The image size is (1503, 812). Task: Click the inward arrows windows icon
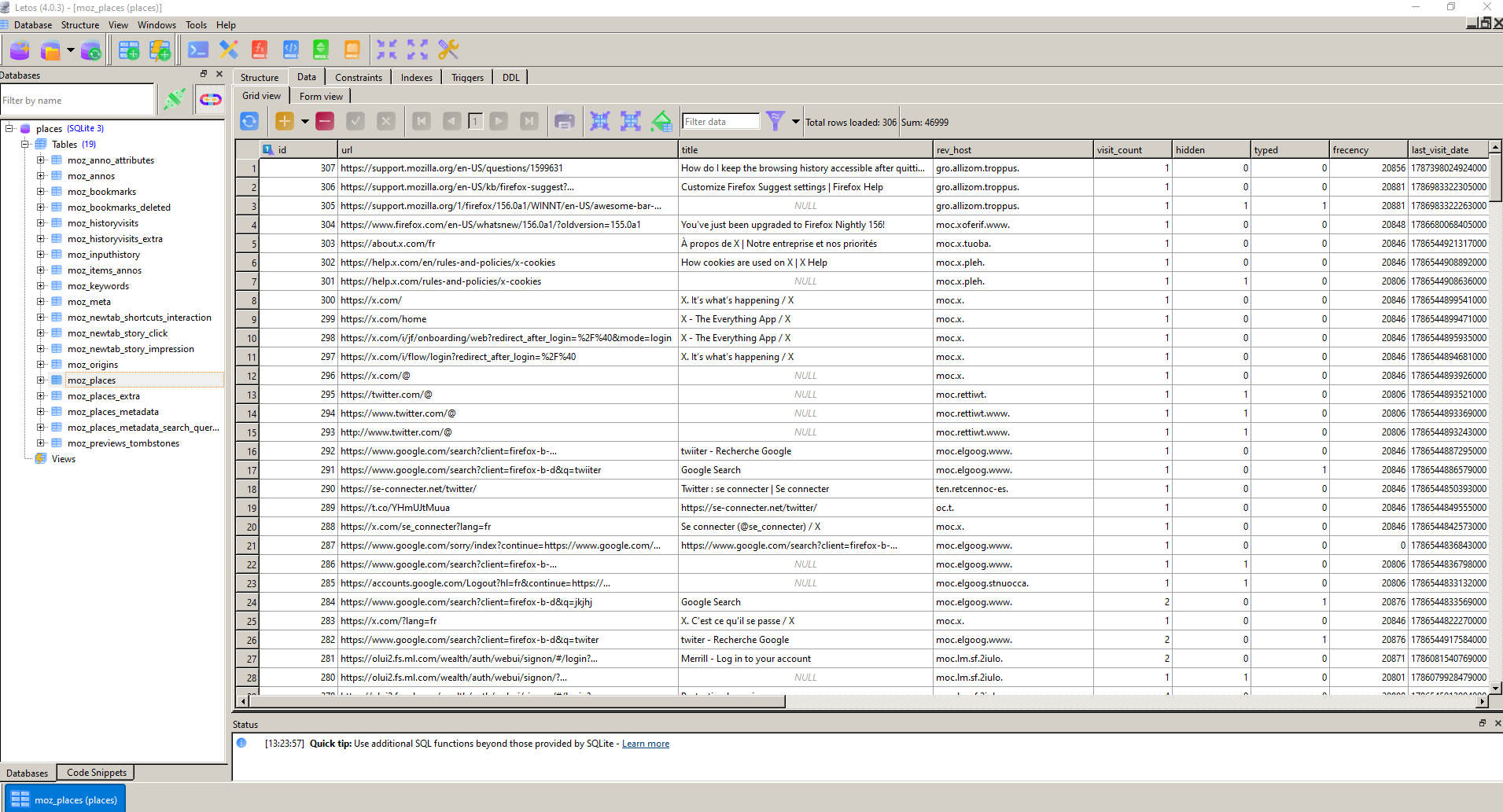click(387, 50)
